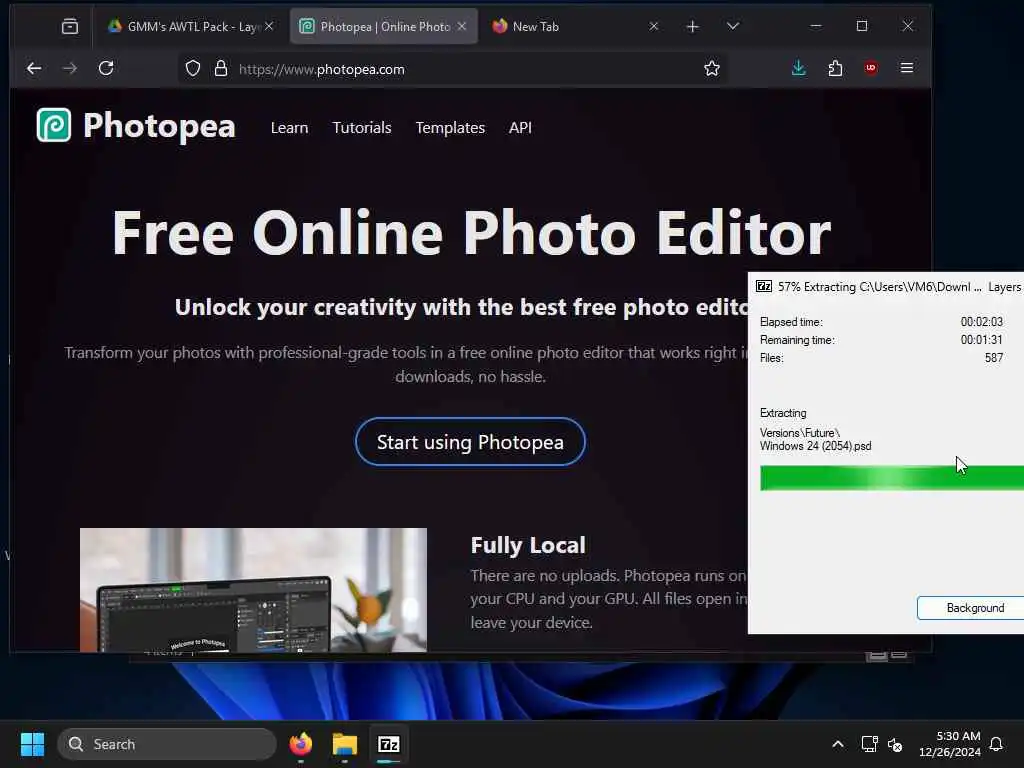Open the Tutorials page link
Image resolution: width=1024 pixels, height=768 pixels.
click(362, 127)
